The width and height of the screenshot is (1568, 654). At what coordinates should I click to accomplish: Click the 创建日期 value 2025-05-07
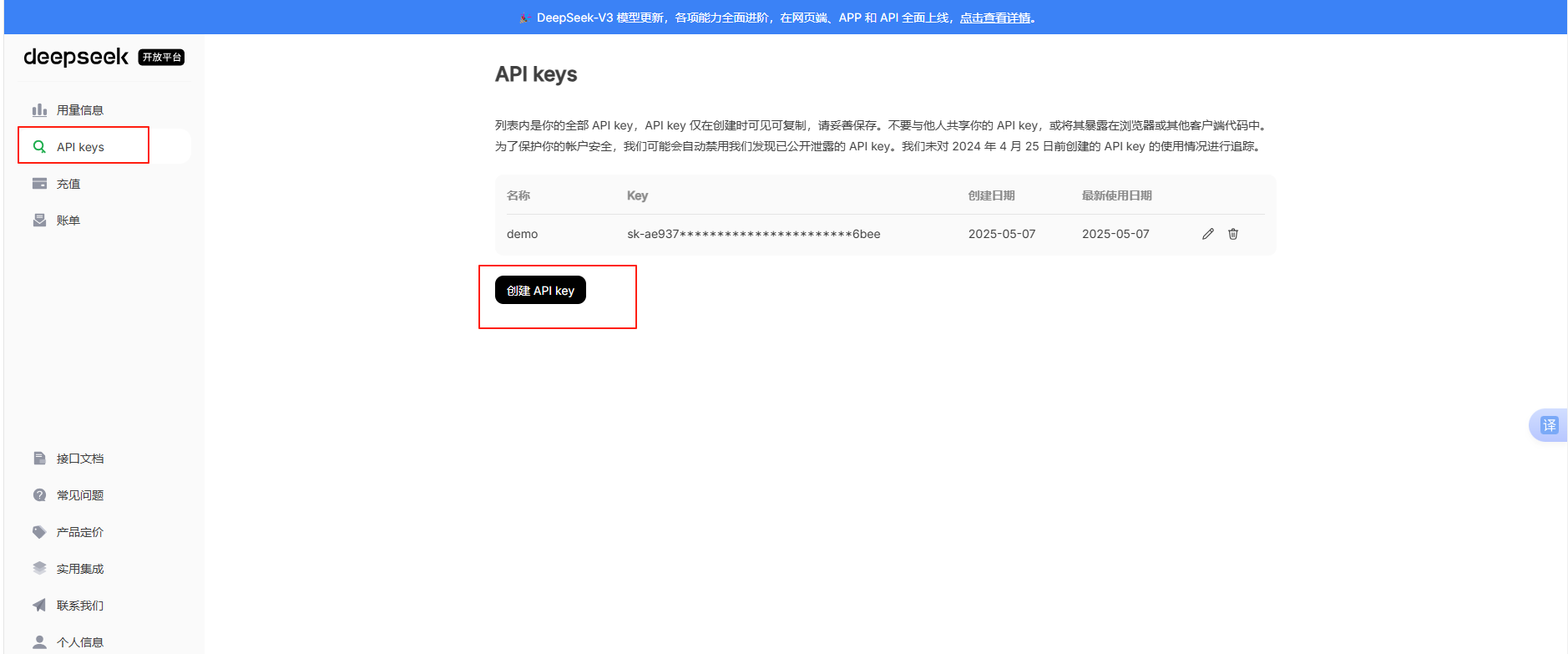[1002, 234]
